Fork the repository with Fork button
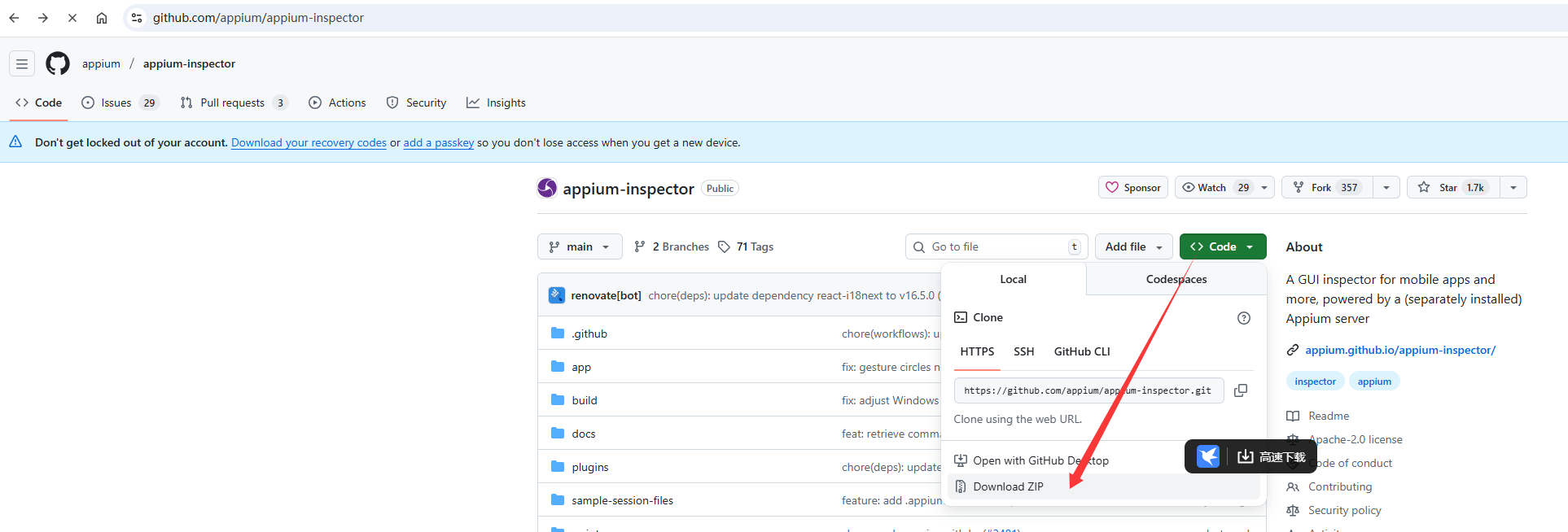The image size is (1568, 532). pos(1327,187)
